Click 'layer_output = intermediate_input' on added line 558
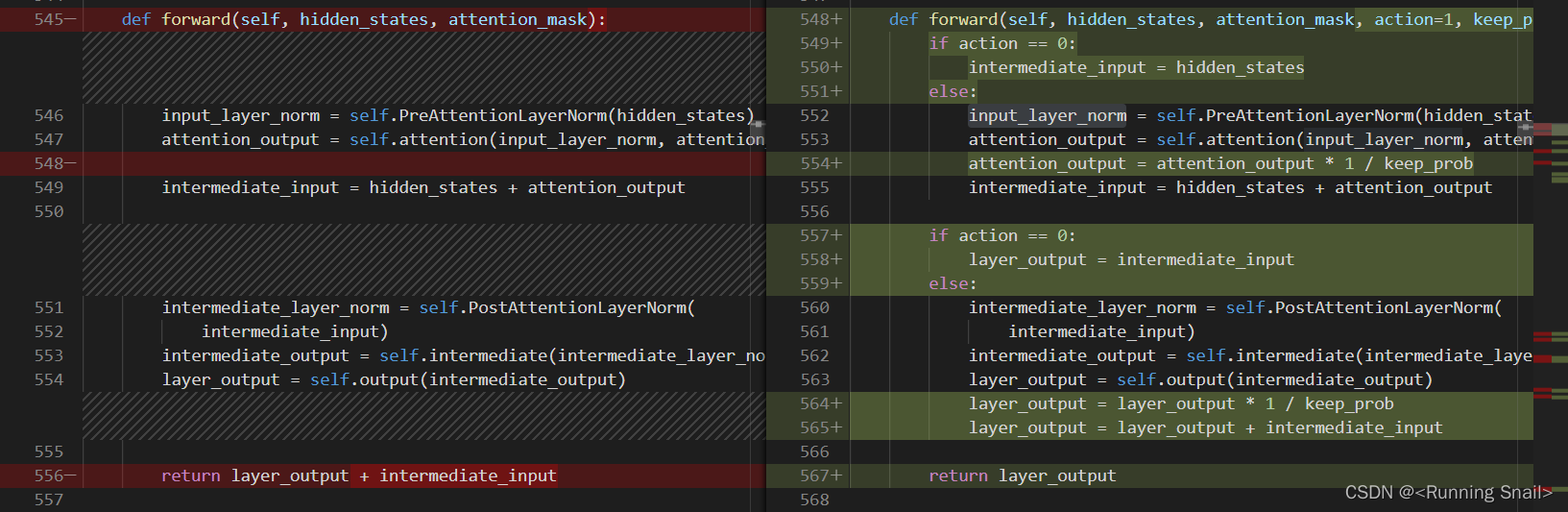The image size is (1568, 512). [1131, 259]
